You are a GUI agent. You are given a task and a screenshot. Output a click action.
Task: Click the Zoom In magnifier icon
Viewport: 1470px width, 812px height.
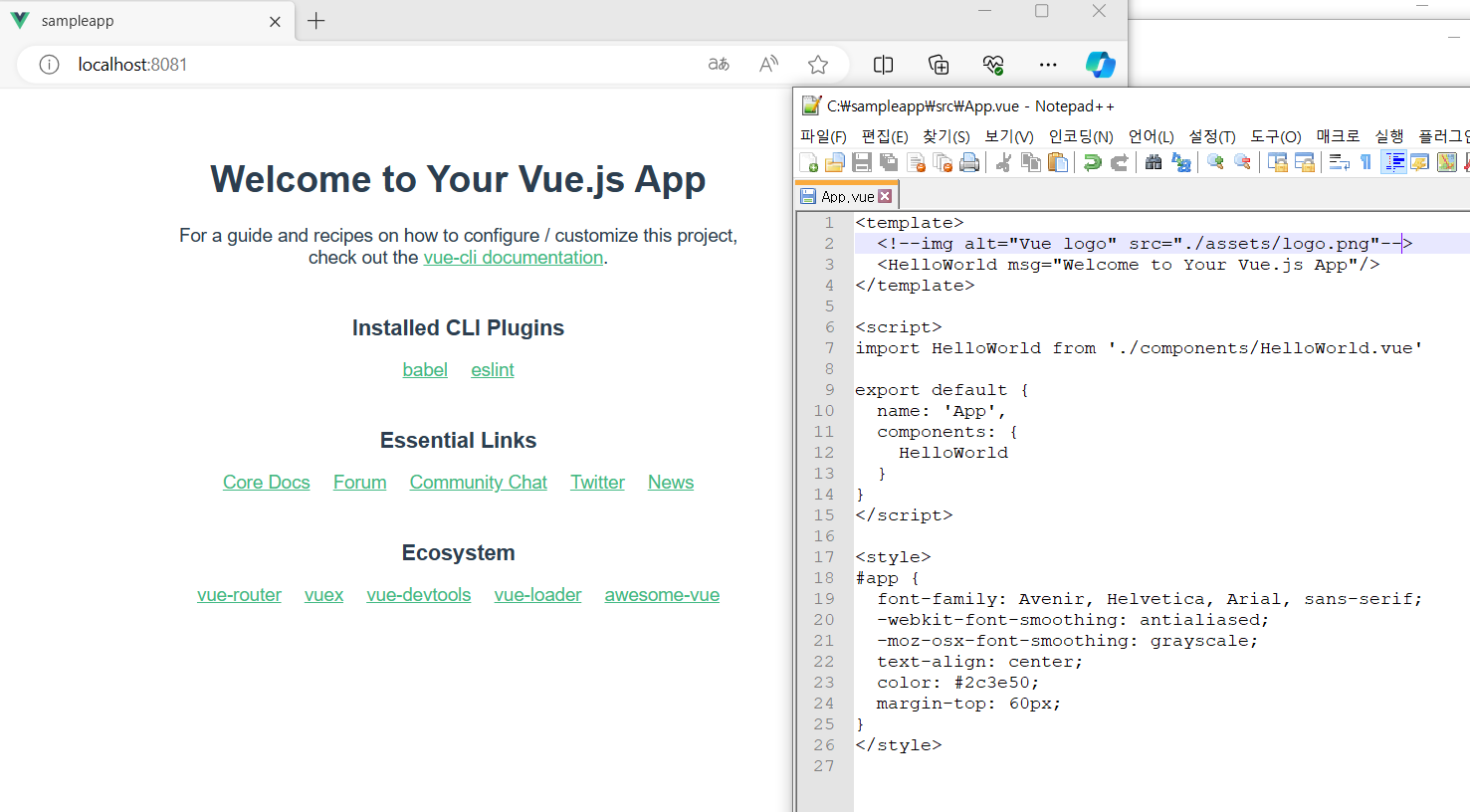tap(1215, 162)
